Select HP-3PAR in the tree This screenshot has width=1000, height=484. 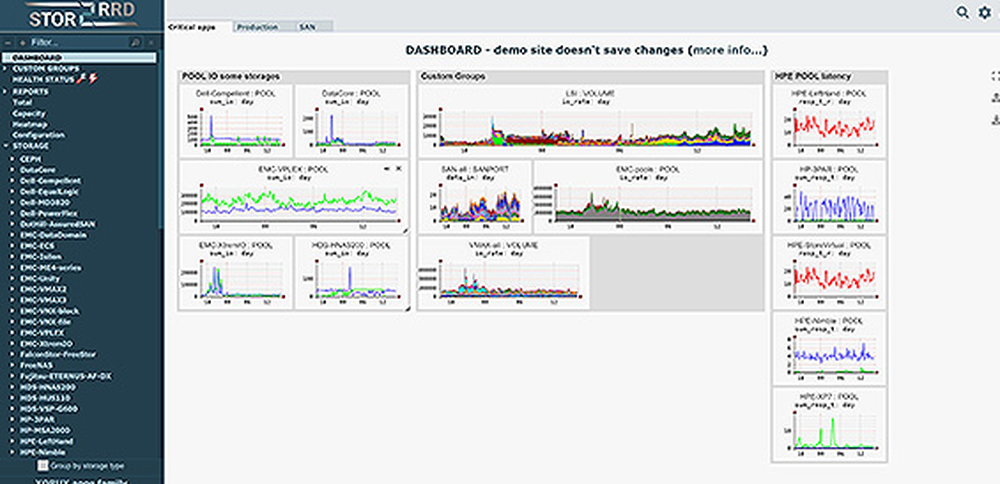coord(38,420)
